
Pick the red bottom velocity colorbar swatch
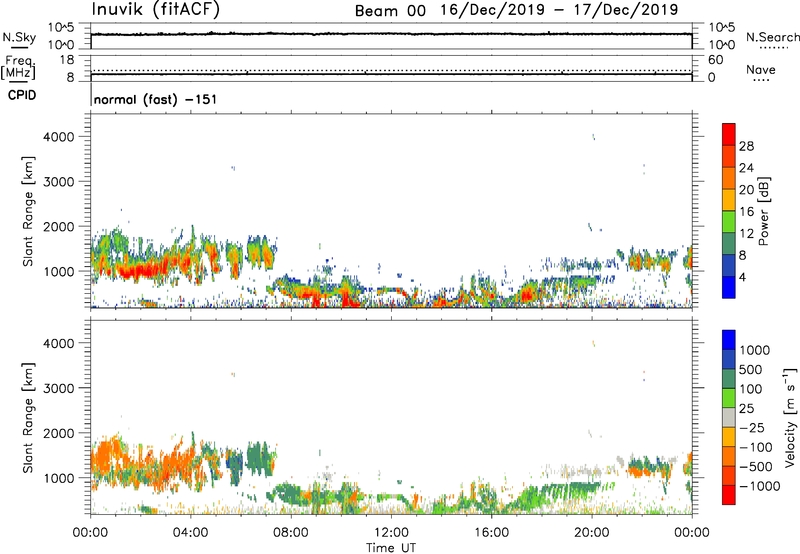pyautogui.click(x=729, y=495)
